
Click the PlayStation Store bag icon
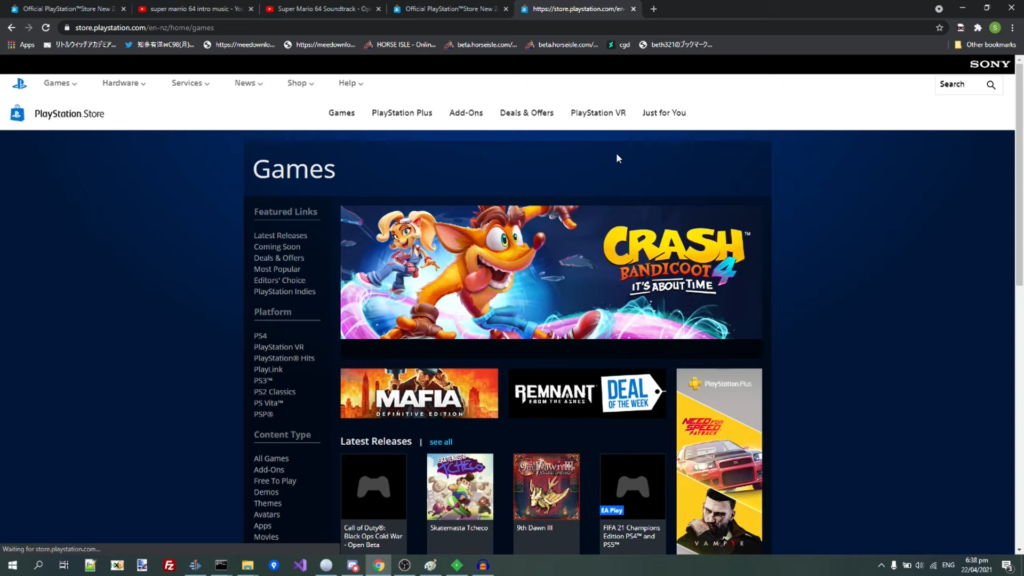[x=18, y=114]
